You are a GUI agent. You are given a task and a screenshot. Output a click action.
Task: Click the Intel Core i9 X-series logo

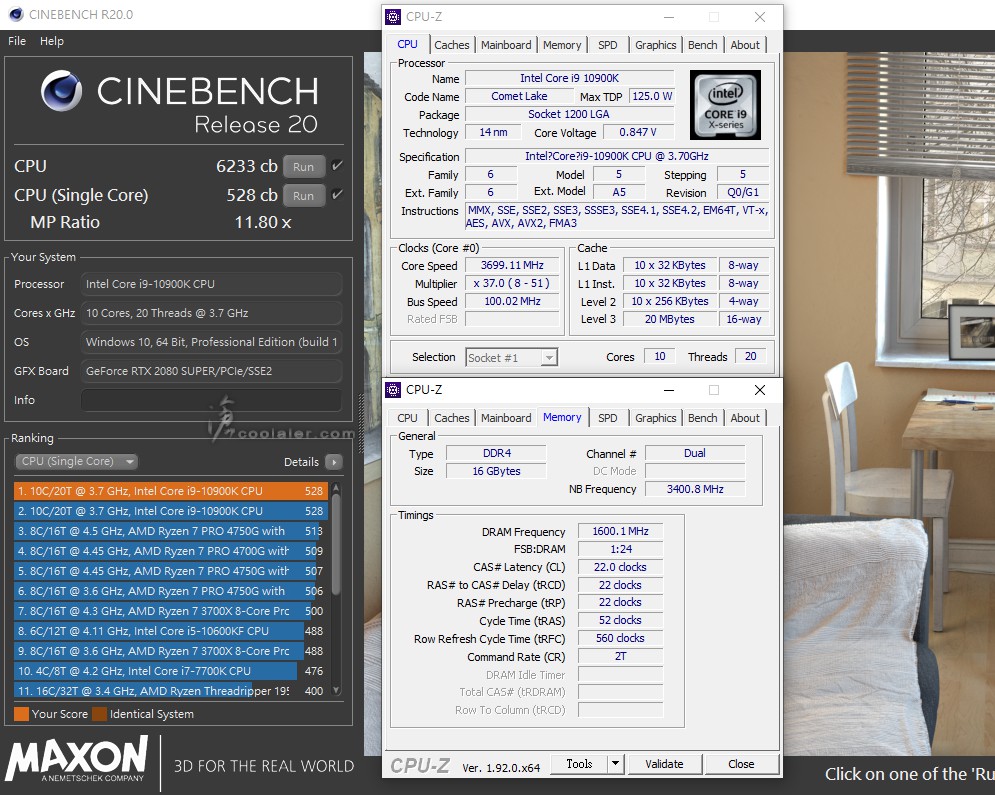click(725, 105)
